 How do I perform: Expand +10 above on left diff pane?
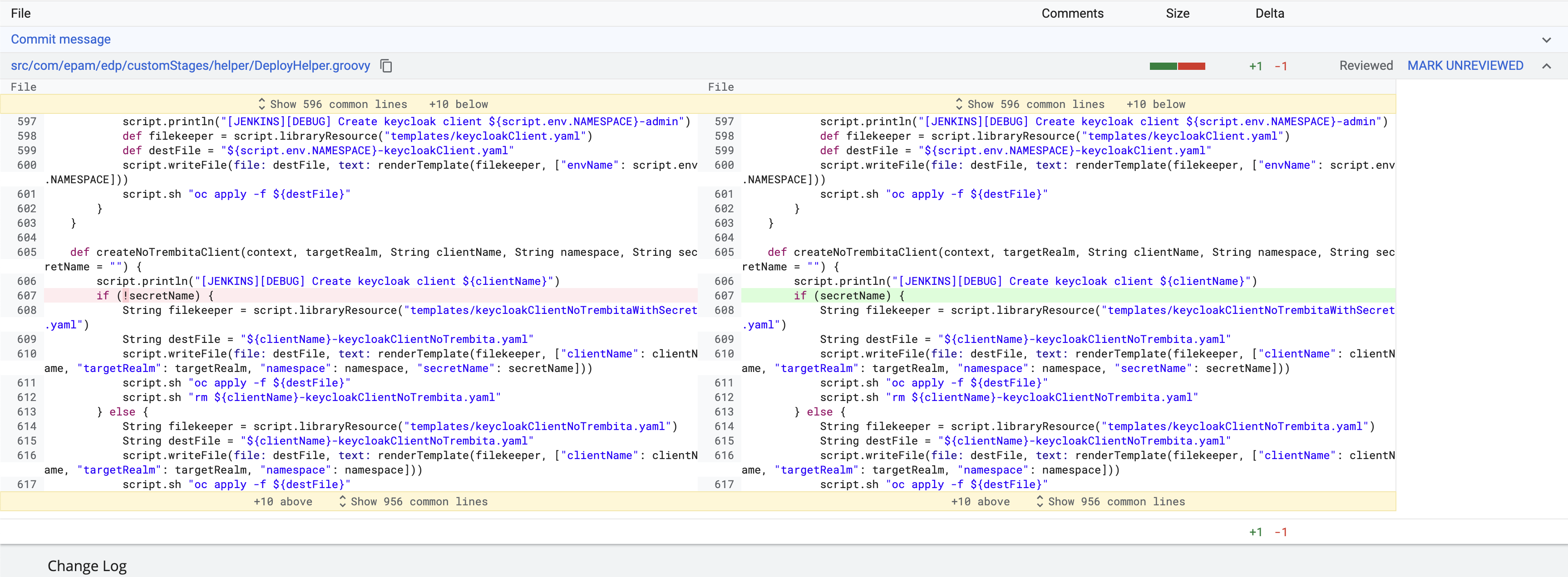pyautogui.click(x=283, y=502)
